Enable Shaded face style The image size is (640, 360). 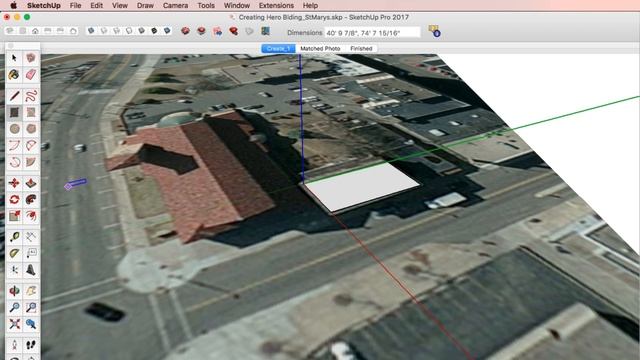(142, 31)
